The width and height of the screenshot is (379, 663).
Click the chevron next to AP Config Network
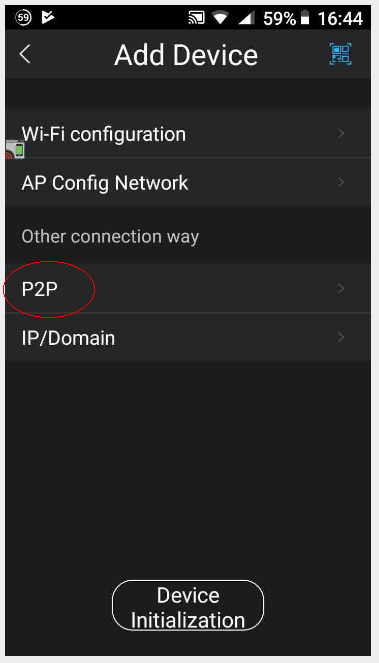[x=341, y=182]
